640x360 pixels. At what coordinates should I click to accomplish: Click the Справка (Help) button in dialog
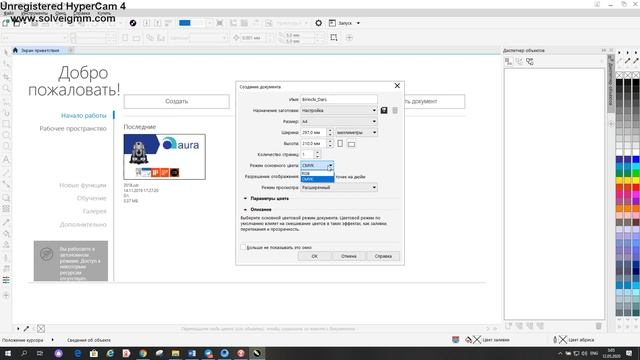point(383,256)
